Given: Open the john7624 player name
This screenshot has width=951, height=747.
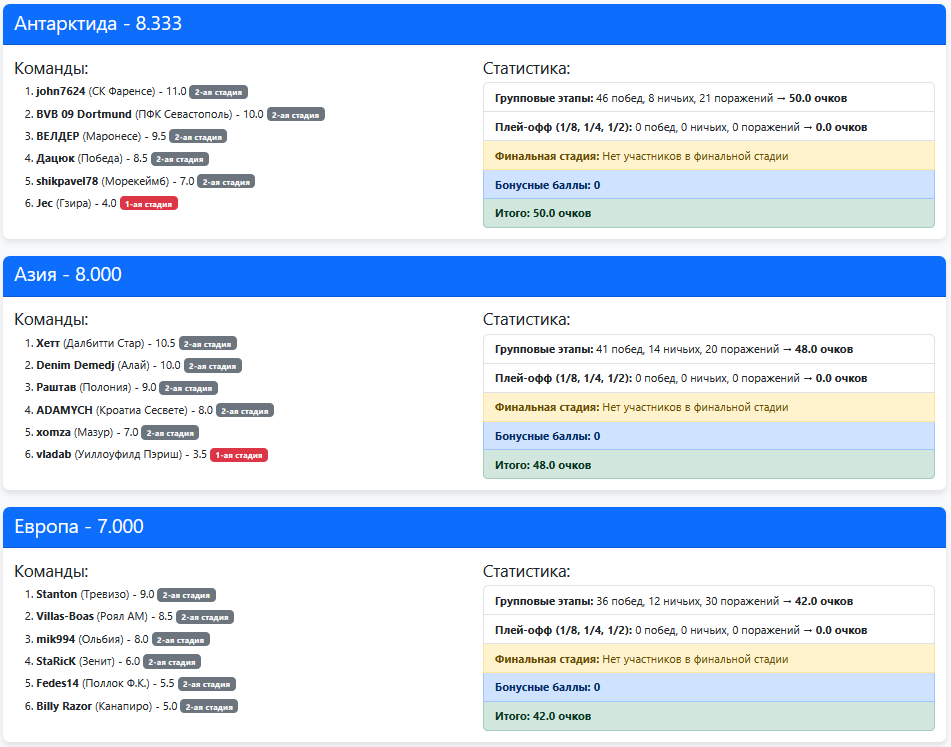Looking at the screenshot, I should 61,91.
